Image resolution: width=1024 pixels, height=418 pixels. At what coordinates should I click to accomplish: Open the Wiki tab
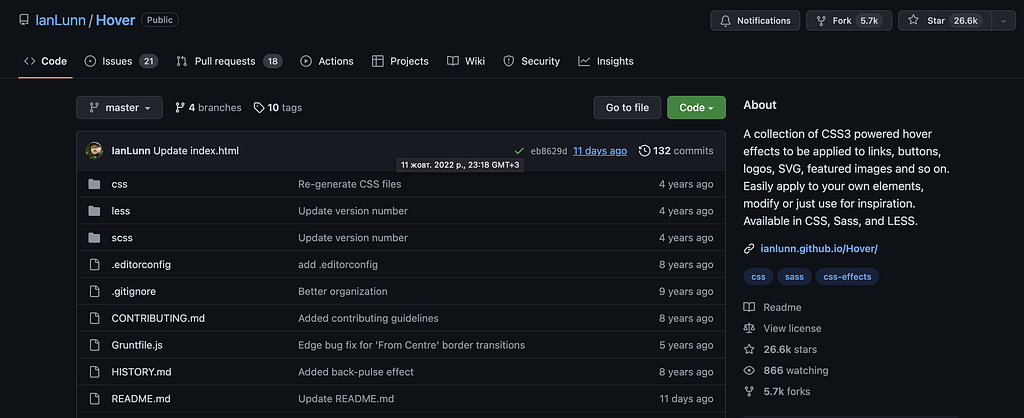466,61
